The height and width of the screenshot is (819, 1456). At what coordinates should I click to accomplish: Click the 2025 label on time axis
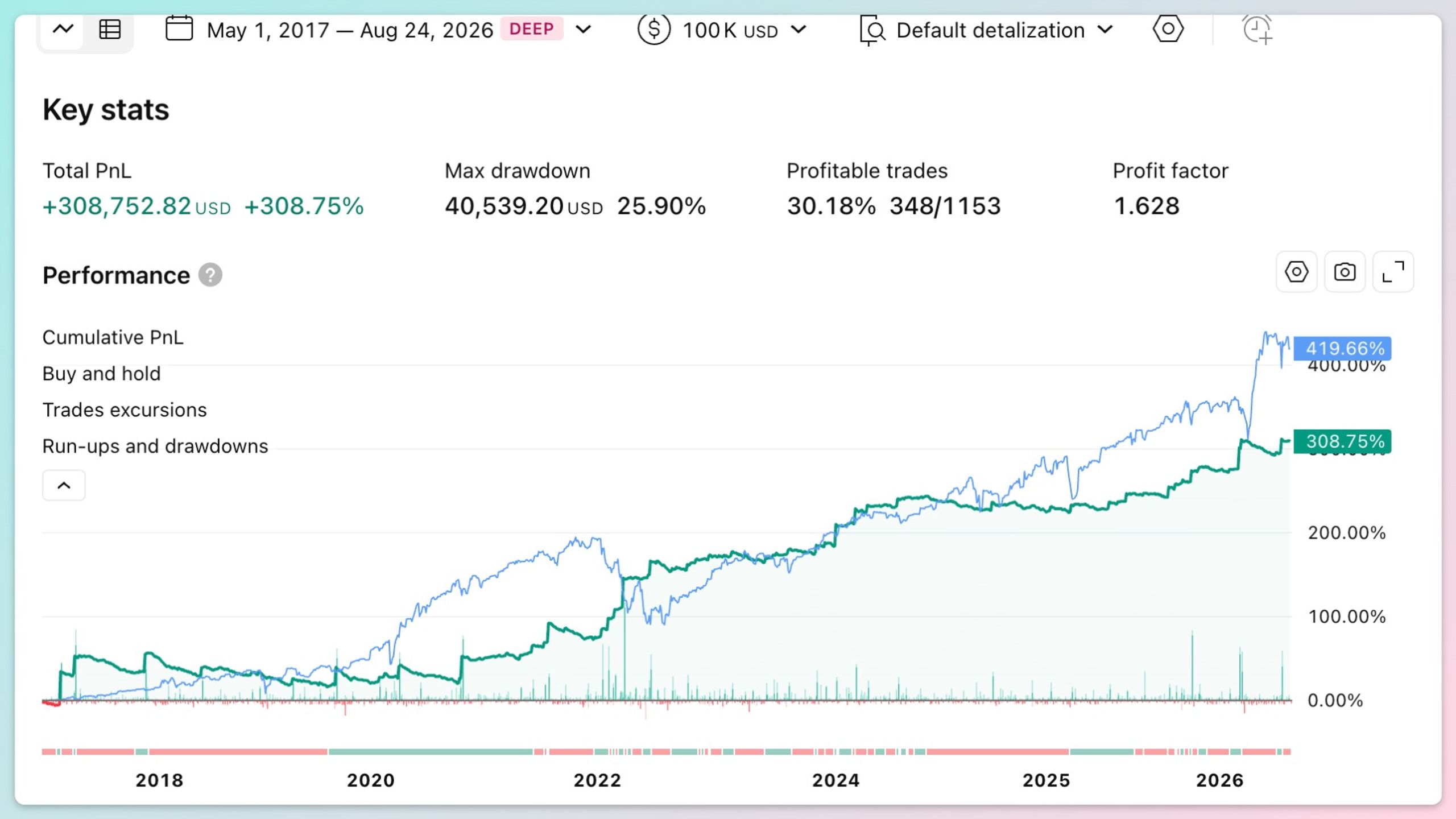pos(1046,780)
